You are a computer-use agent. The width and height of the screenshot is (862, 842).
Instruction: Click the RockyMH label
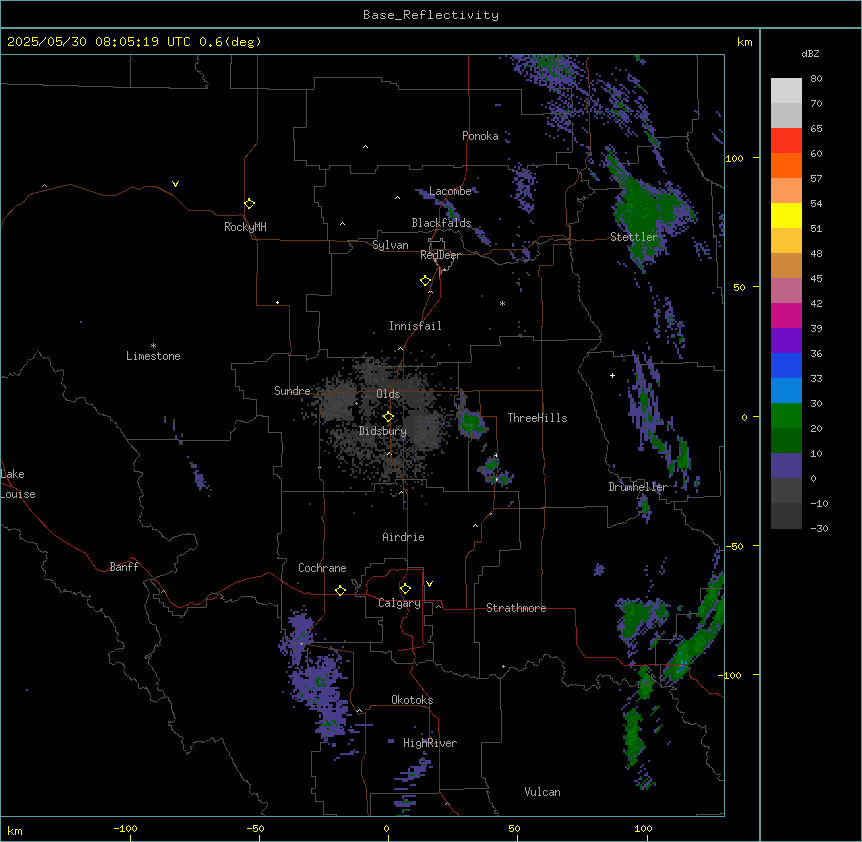coord(245,227)
